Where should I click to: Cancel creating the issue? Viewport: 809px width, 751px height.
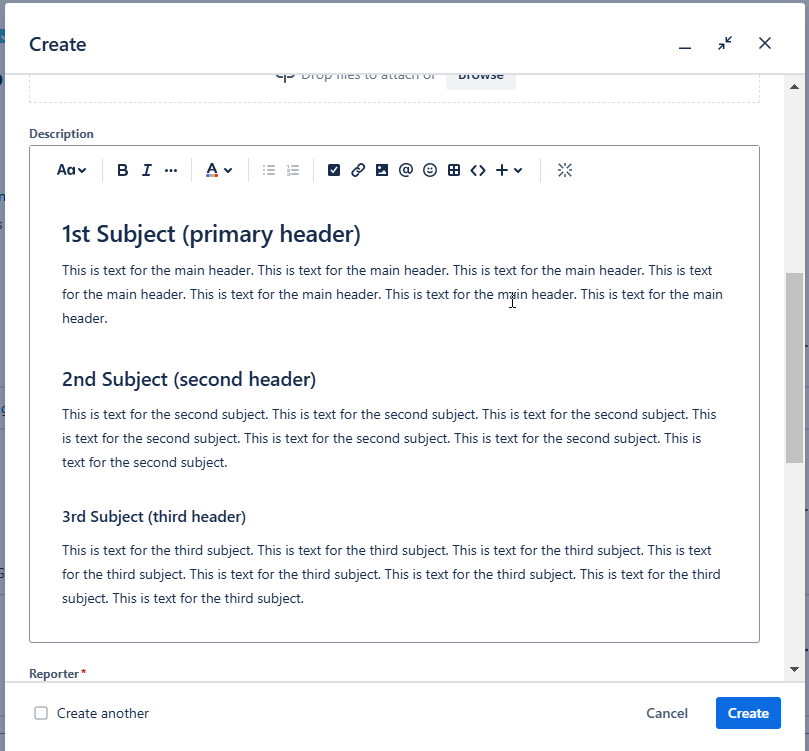click(666, 713)
